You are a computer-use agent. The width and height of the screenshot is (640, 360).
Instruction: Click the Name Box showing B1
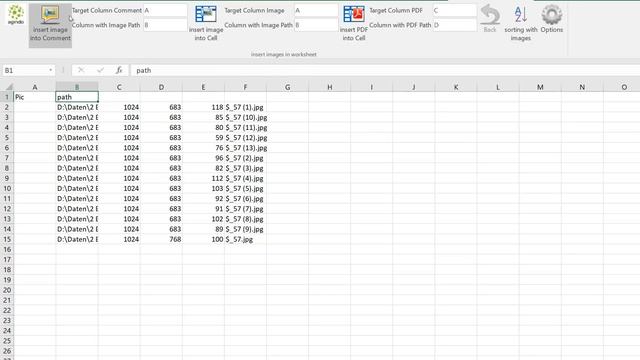pyautogui.click(x=25, y=70)
